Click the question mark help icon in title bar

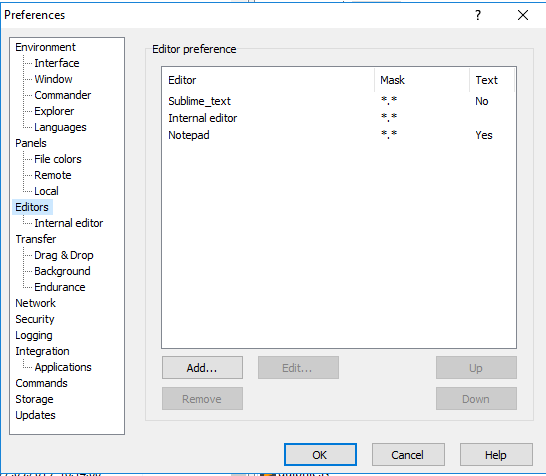click(478, 15)
